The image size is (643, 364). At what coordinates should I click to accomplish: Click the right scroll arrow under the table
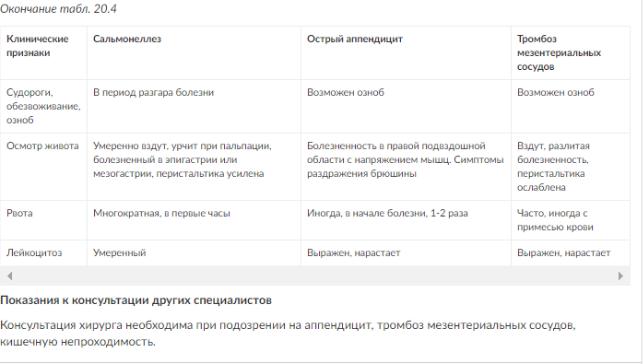pyautogui.click(x=620, y=276)
